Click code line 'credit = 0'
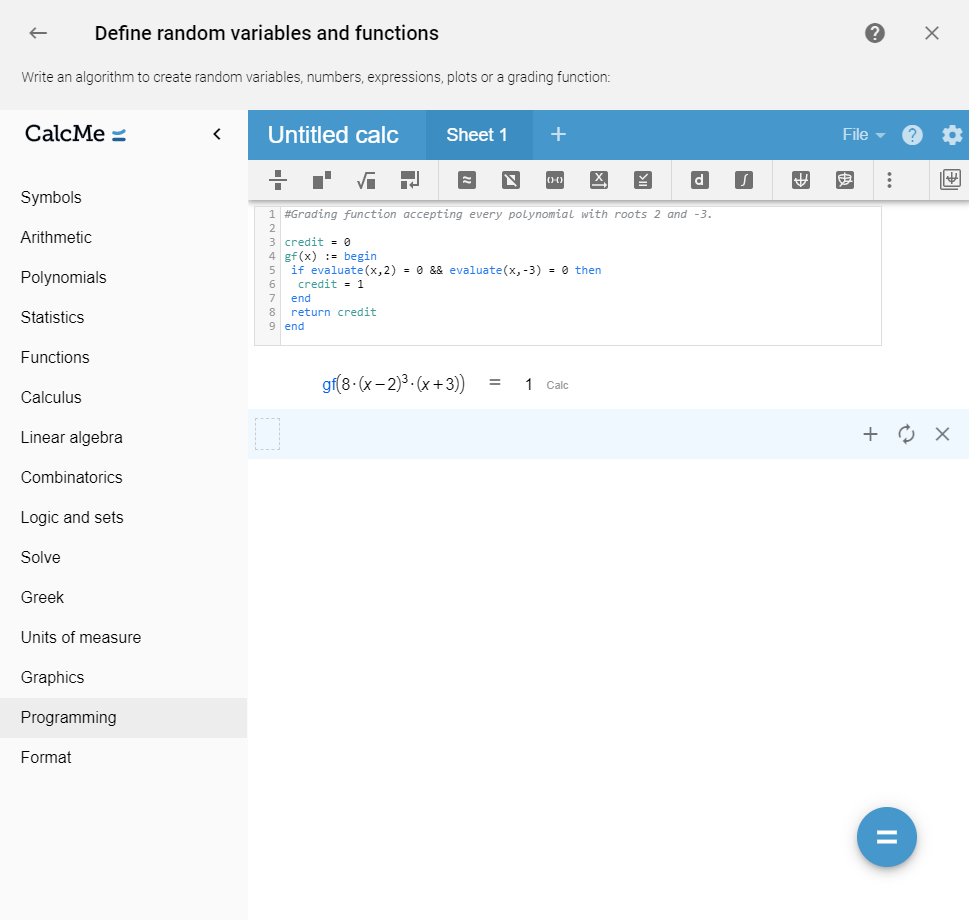The width and height of the screenshot is (969, 920). coord(317,242)
